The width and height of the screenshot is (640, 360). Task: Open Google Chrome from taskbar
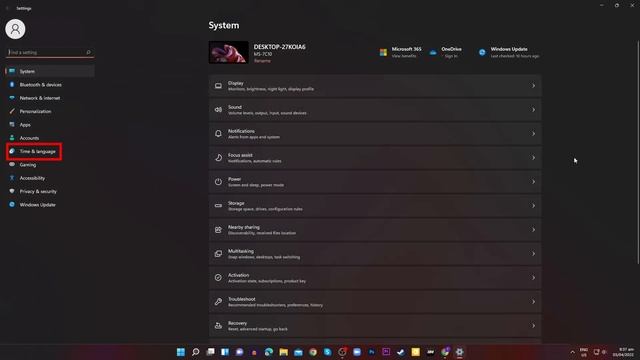click(x=313, y=352)
